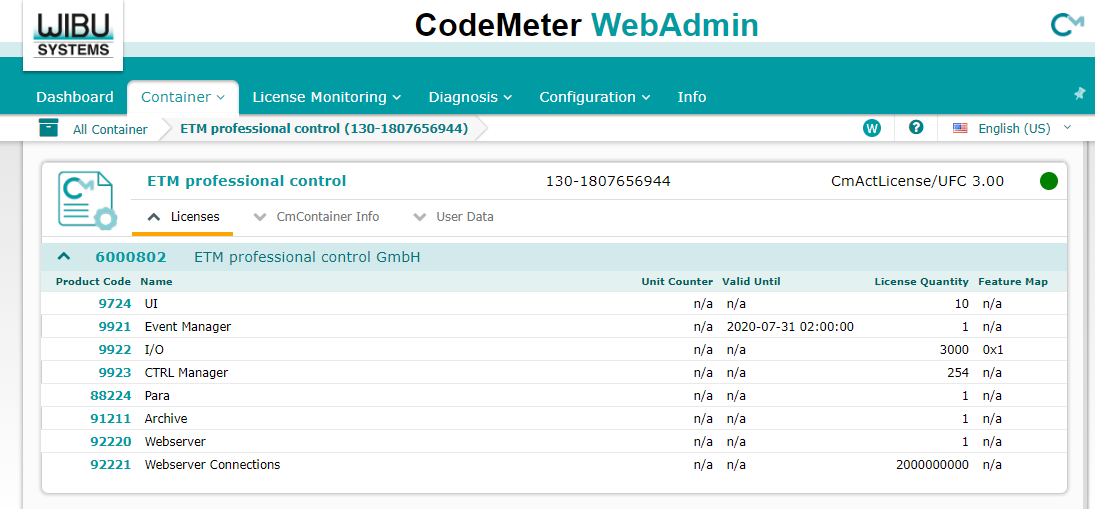The width and height of the screenshot is (1095, 509).
Task: Select the Licenses tab
Action: (x=183, y=216)
